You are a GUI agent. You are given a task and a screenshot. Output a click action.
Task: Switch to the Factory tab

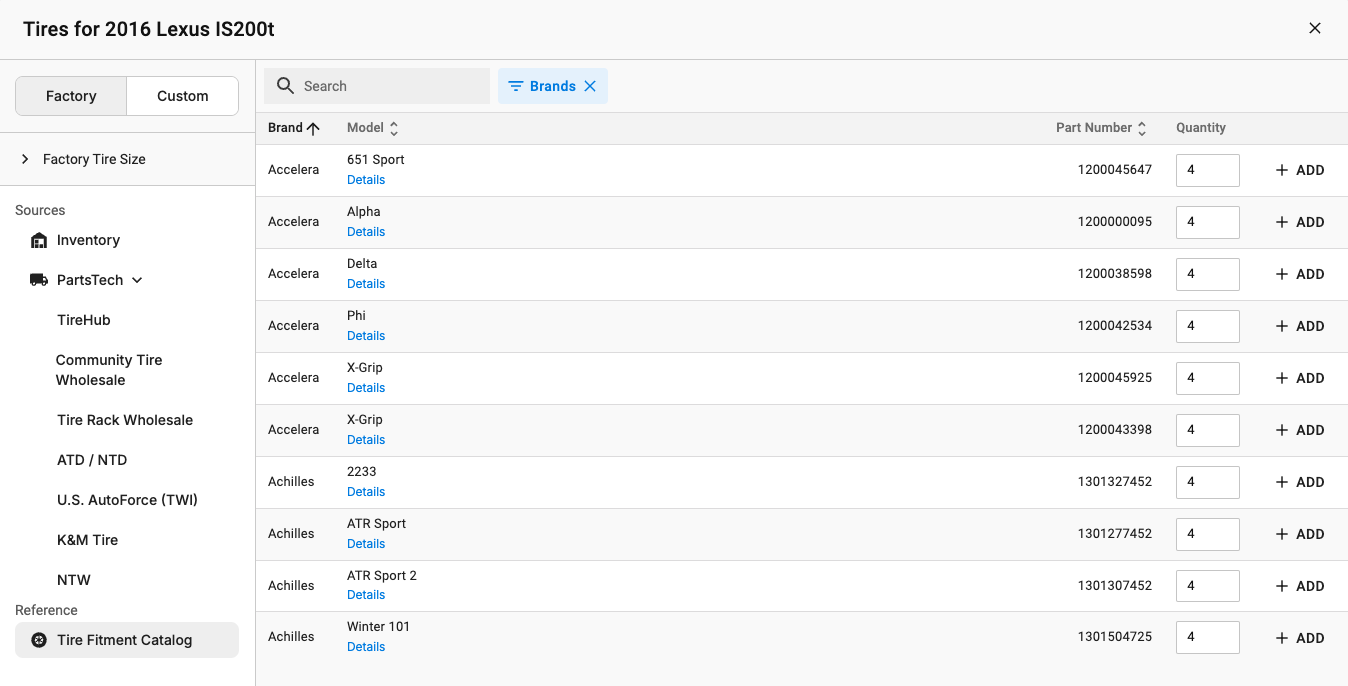click(71, 96)
